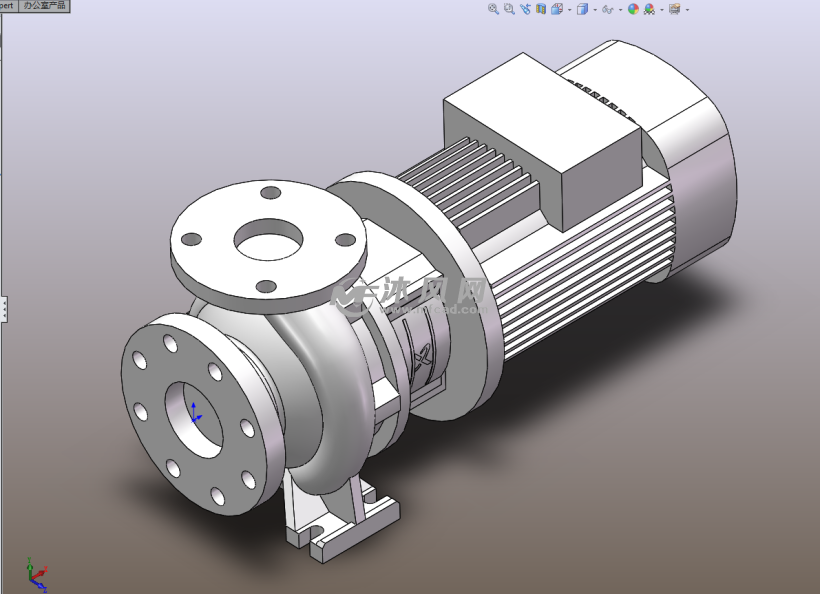Click the Display Style box icon

[x=582, y=9]
